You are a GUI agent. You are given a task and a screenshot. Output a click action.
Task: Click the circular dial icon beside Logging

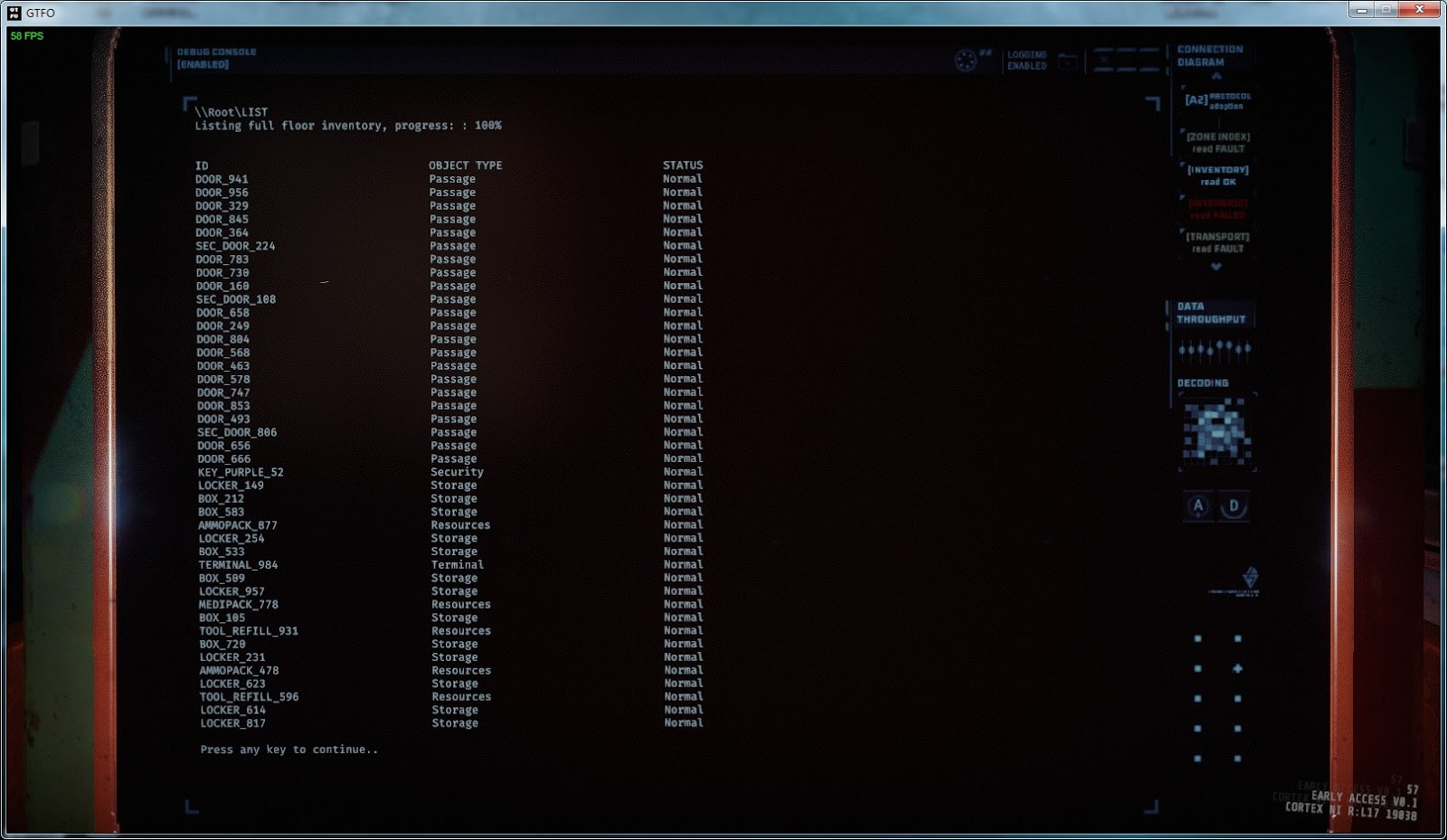click(966, 61)
